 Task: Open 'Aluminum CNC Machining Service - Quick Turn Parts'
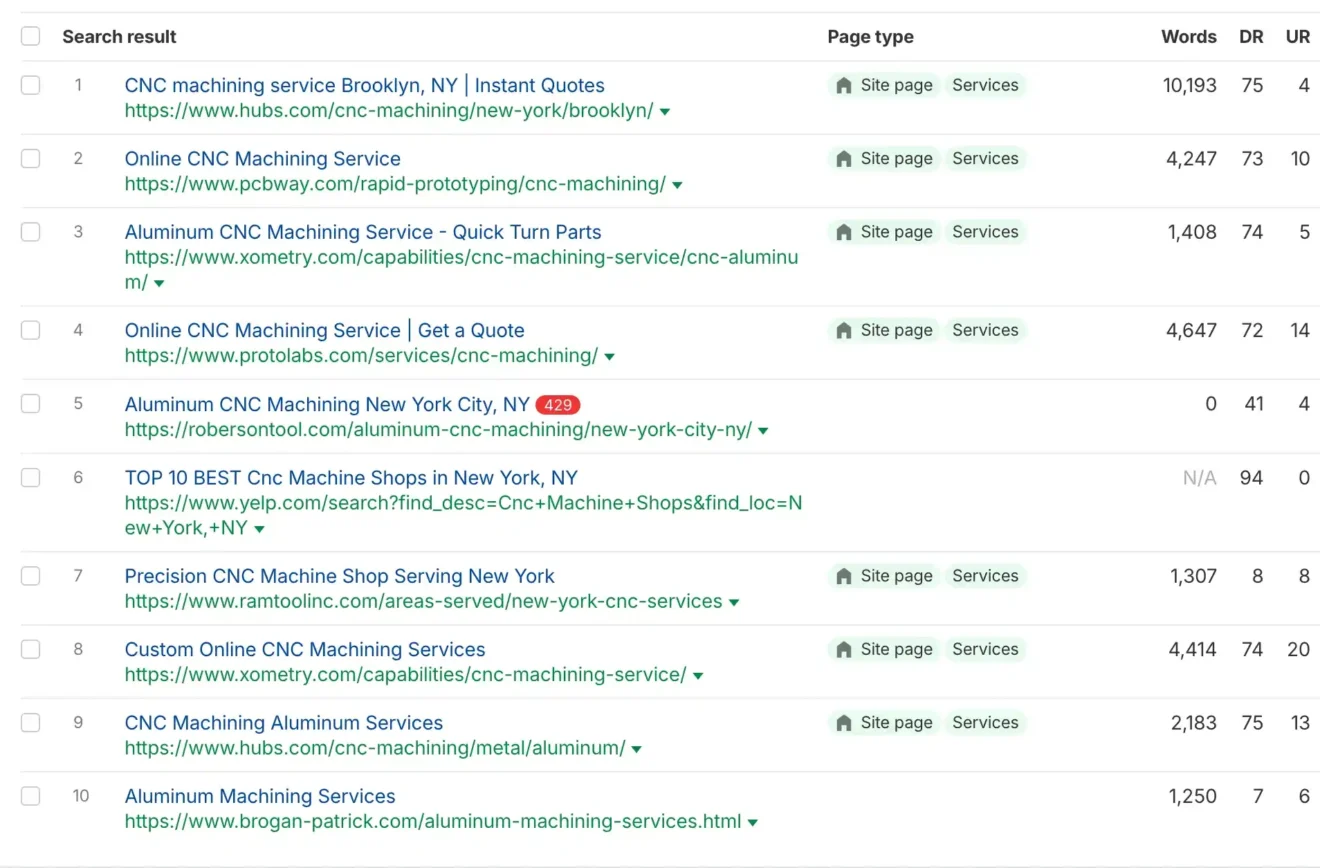363,232
